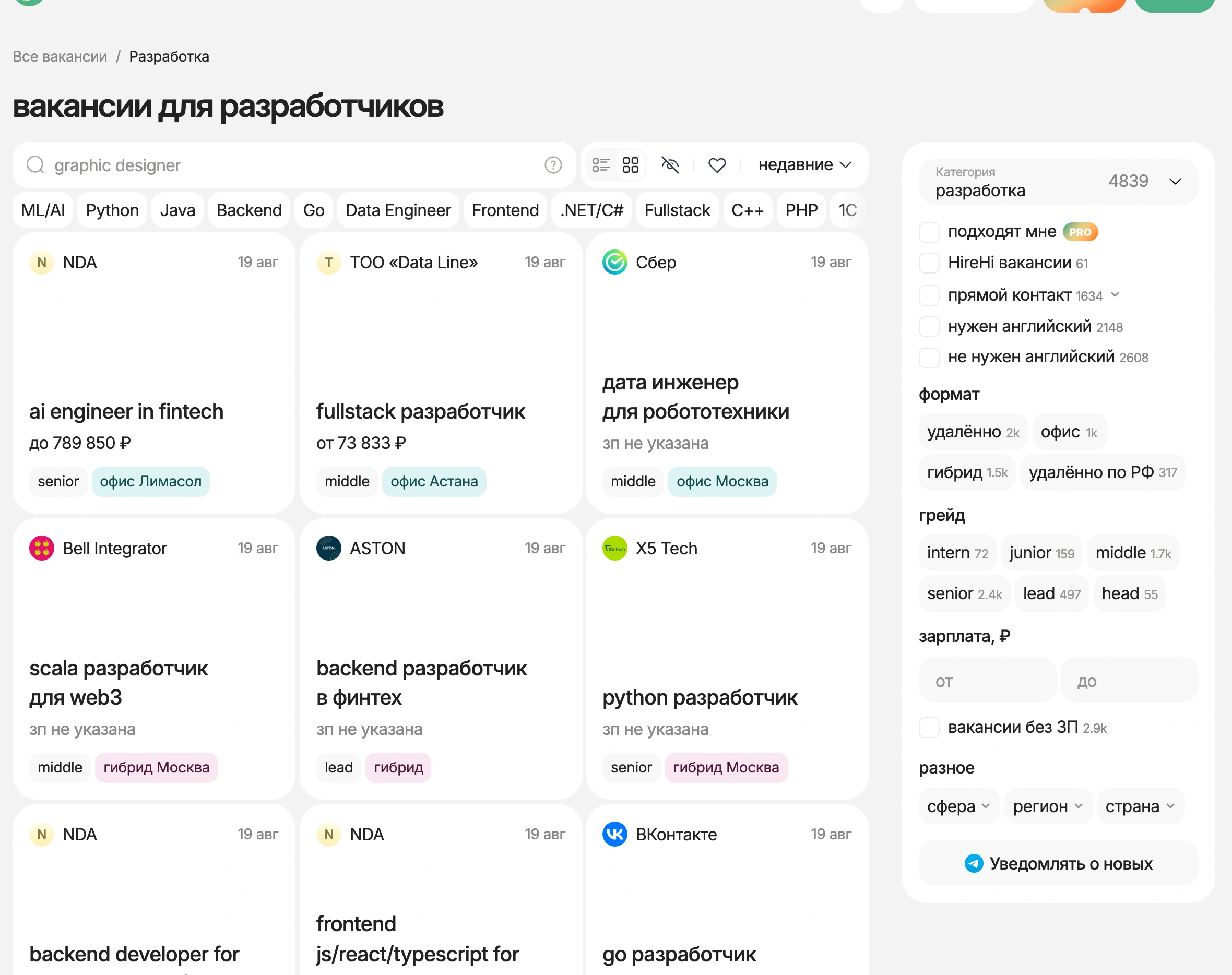Image resolution: width=1232 pixels, height=975 pixels.
Task: Select the senior grade filter chip
Action: tap(964, 593)
